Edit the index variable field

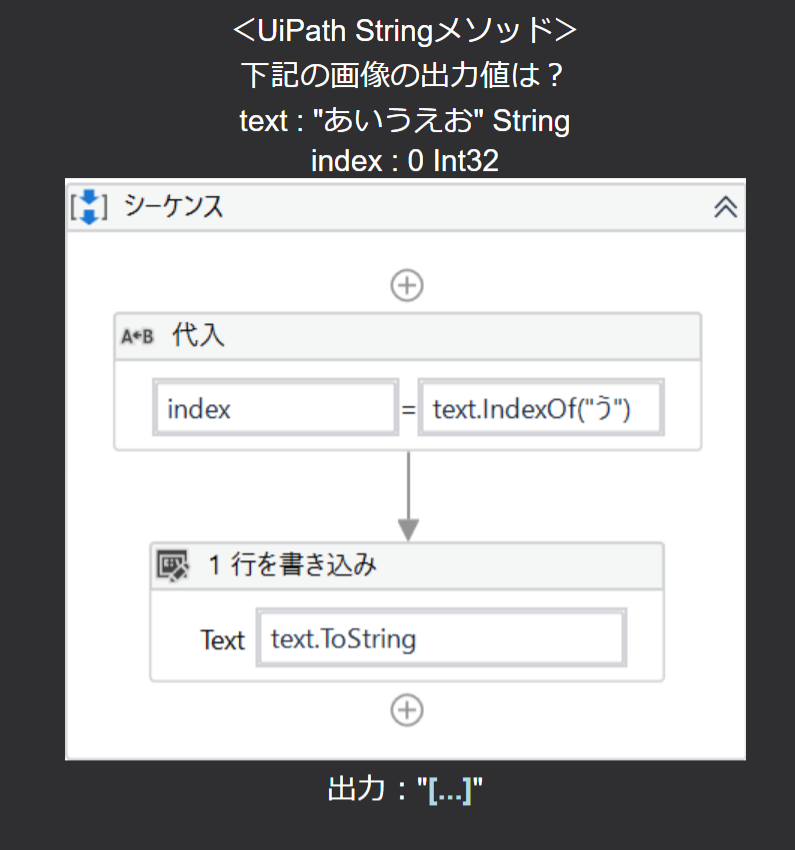point(275,408)
